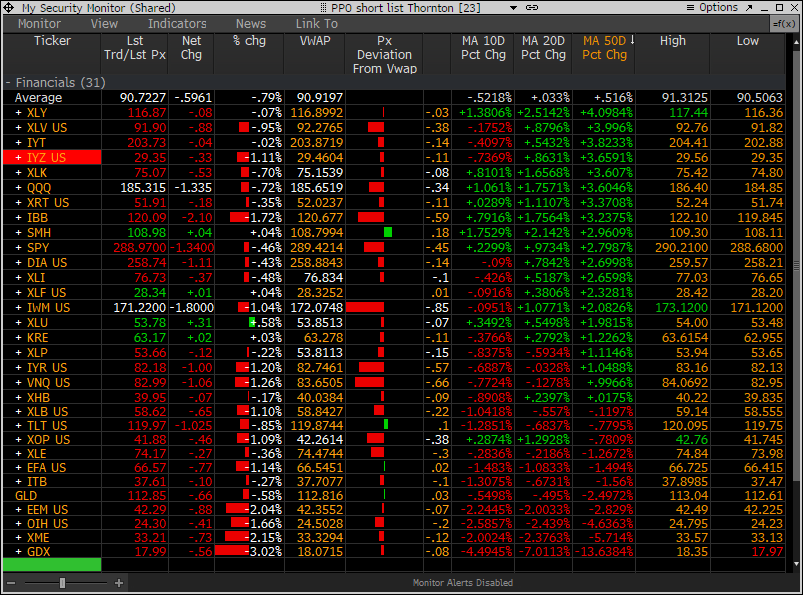The image size is (803, 595).
Task: Click the % chg column header
Action: 249,41
